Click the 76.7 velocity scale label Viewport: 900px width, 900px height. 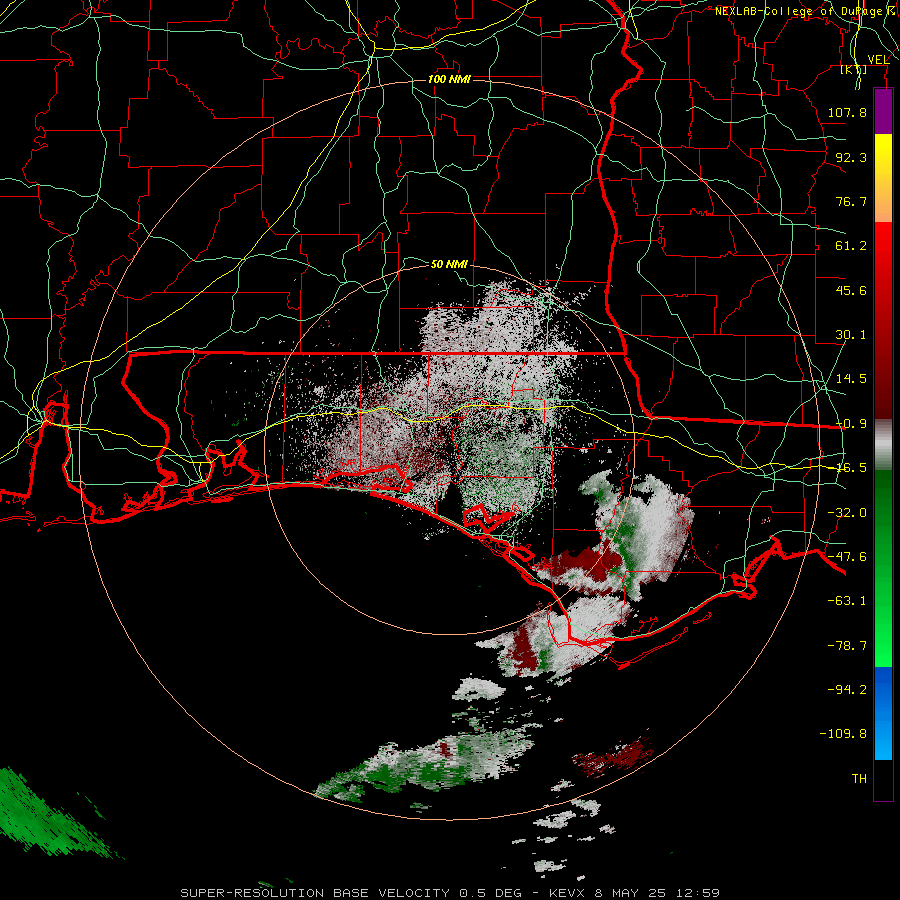pyautogui.click(x=851, y=201)
